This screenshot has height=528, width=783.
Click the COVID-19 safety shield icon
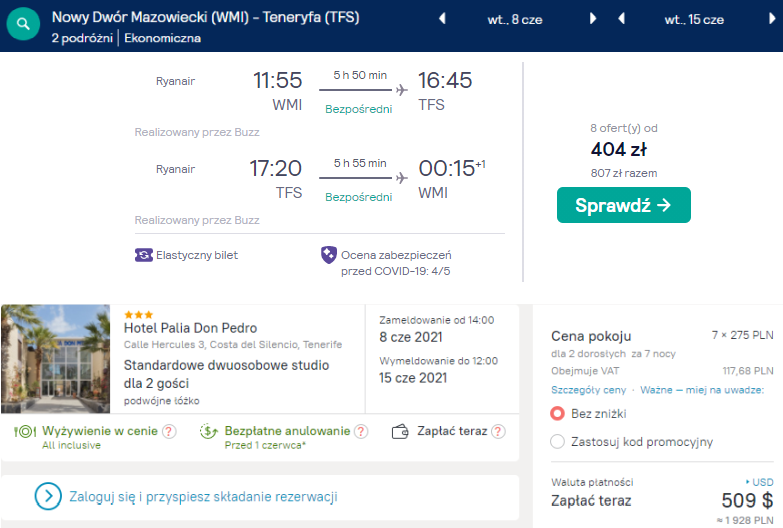328,255
